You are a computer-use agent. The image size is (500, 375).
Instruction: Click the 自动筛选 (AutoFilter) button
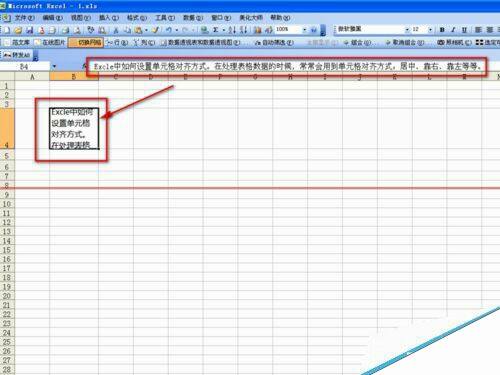[x=274, y=43]
